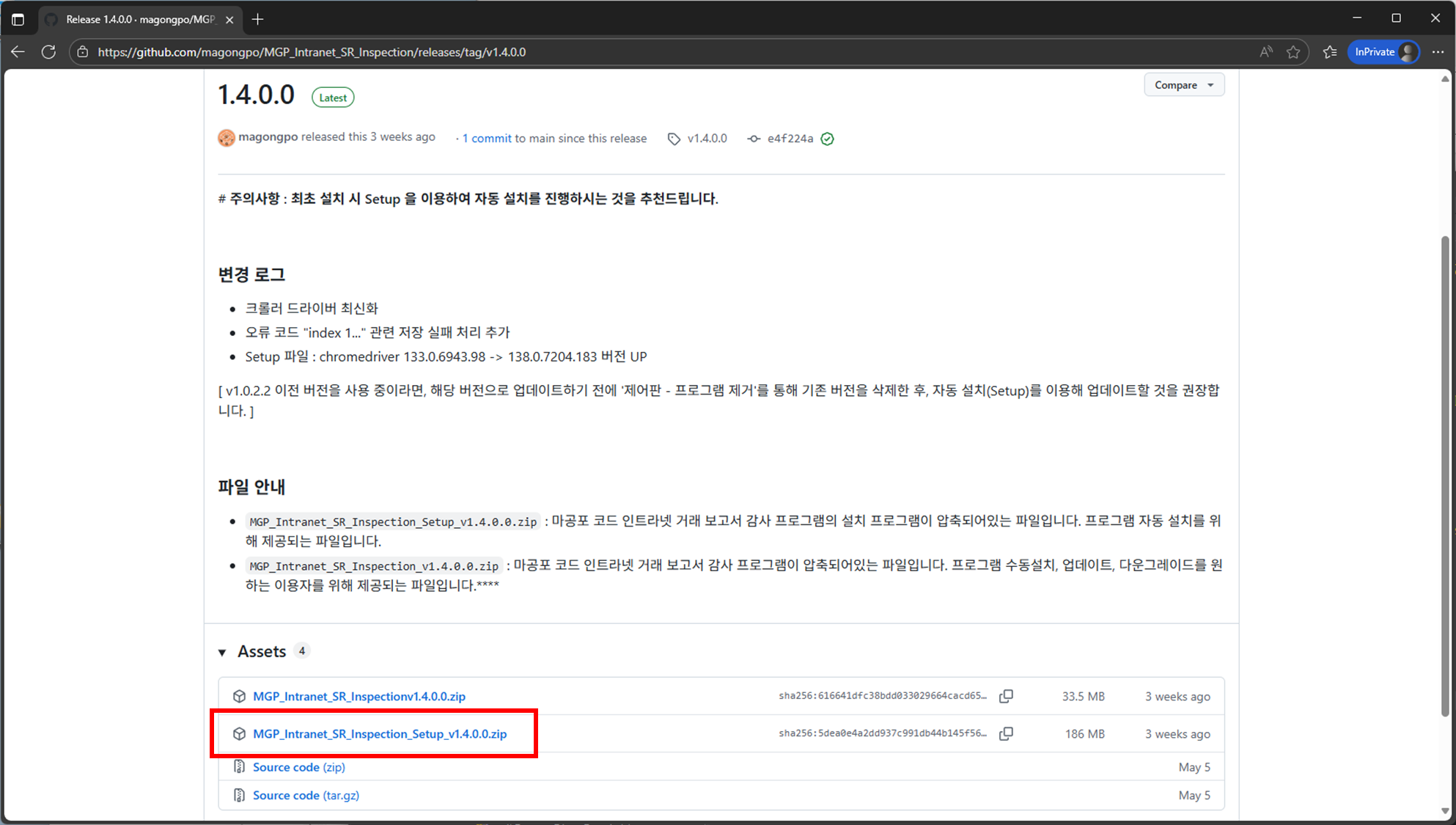Open a new browser tab
This screenshot has width=1456, height=825.
(x=257, y=20)
